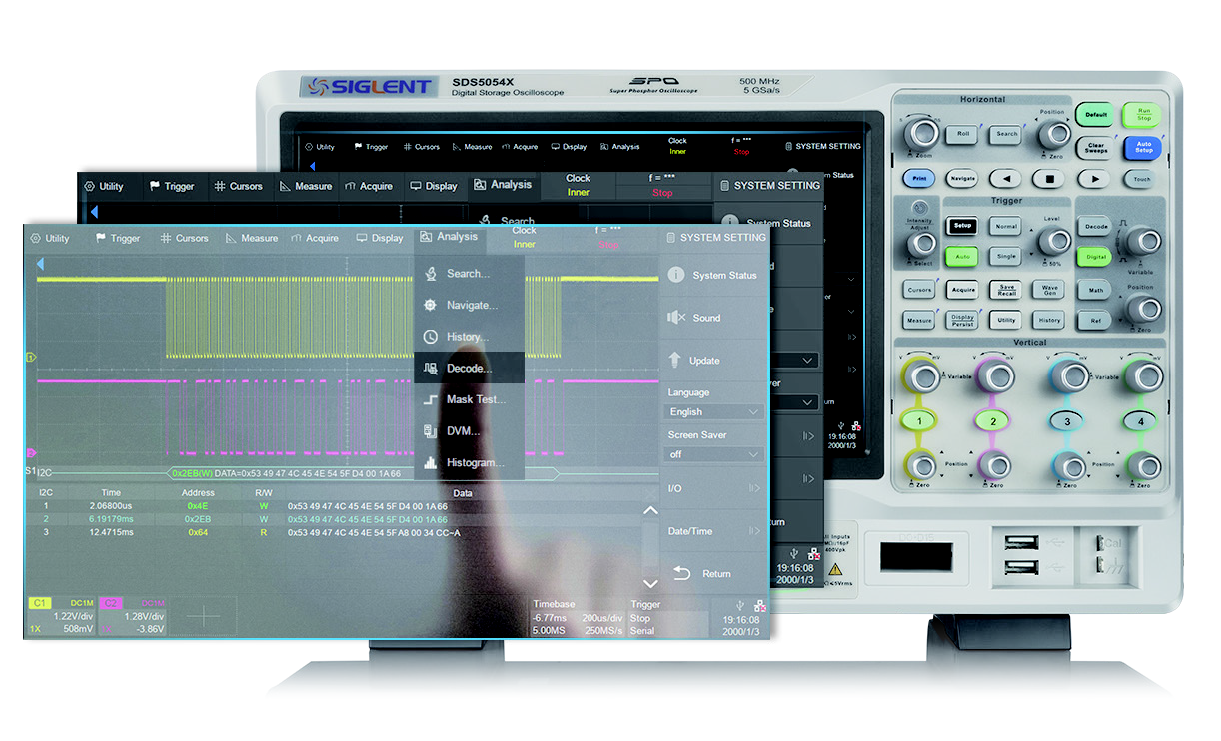Click the blue trigger position marker in front window
Screen dimensions: 1221x741
[41, 264]
